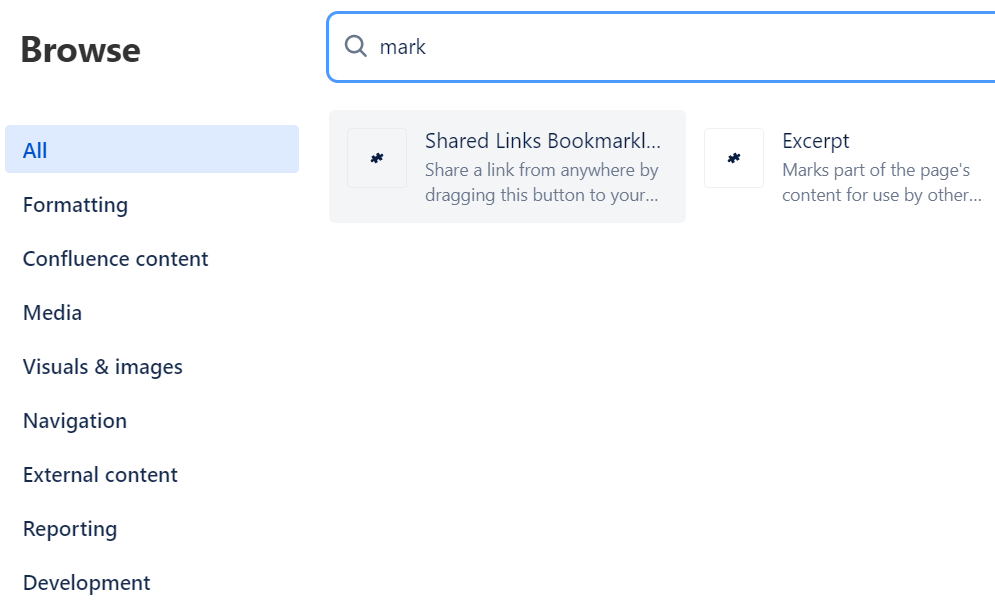The height and width of the screenshot is (606, 995).
Task: Click the Excerpt macro title
Action: (x=816, y=141)
